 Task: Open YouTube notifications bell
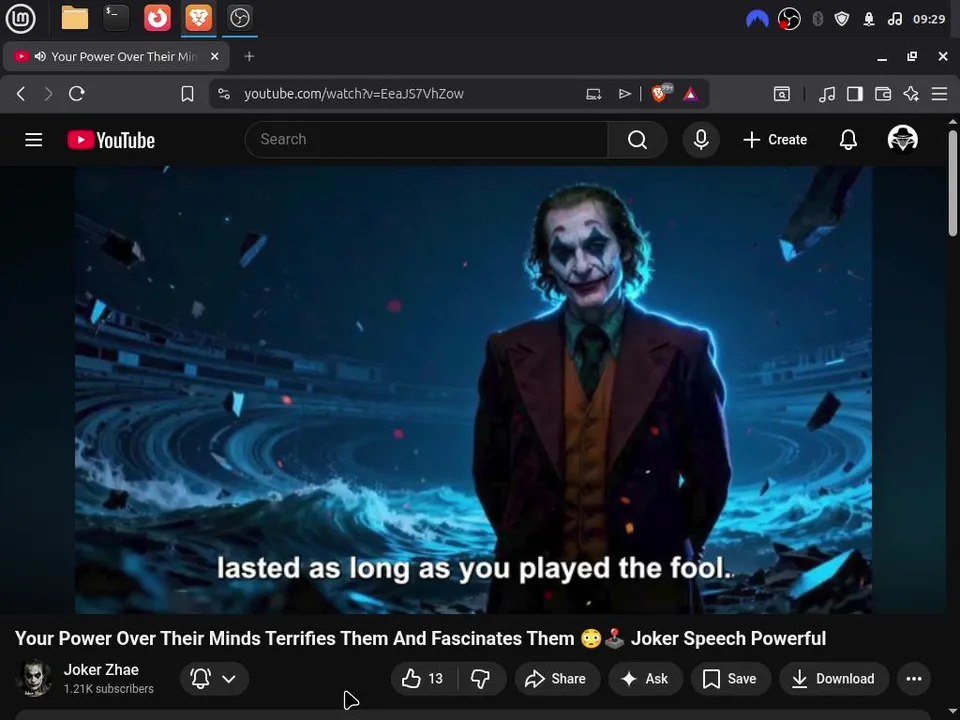[x=848, y=140]
